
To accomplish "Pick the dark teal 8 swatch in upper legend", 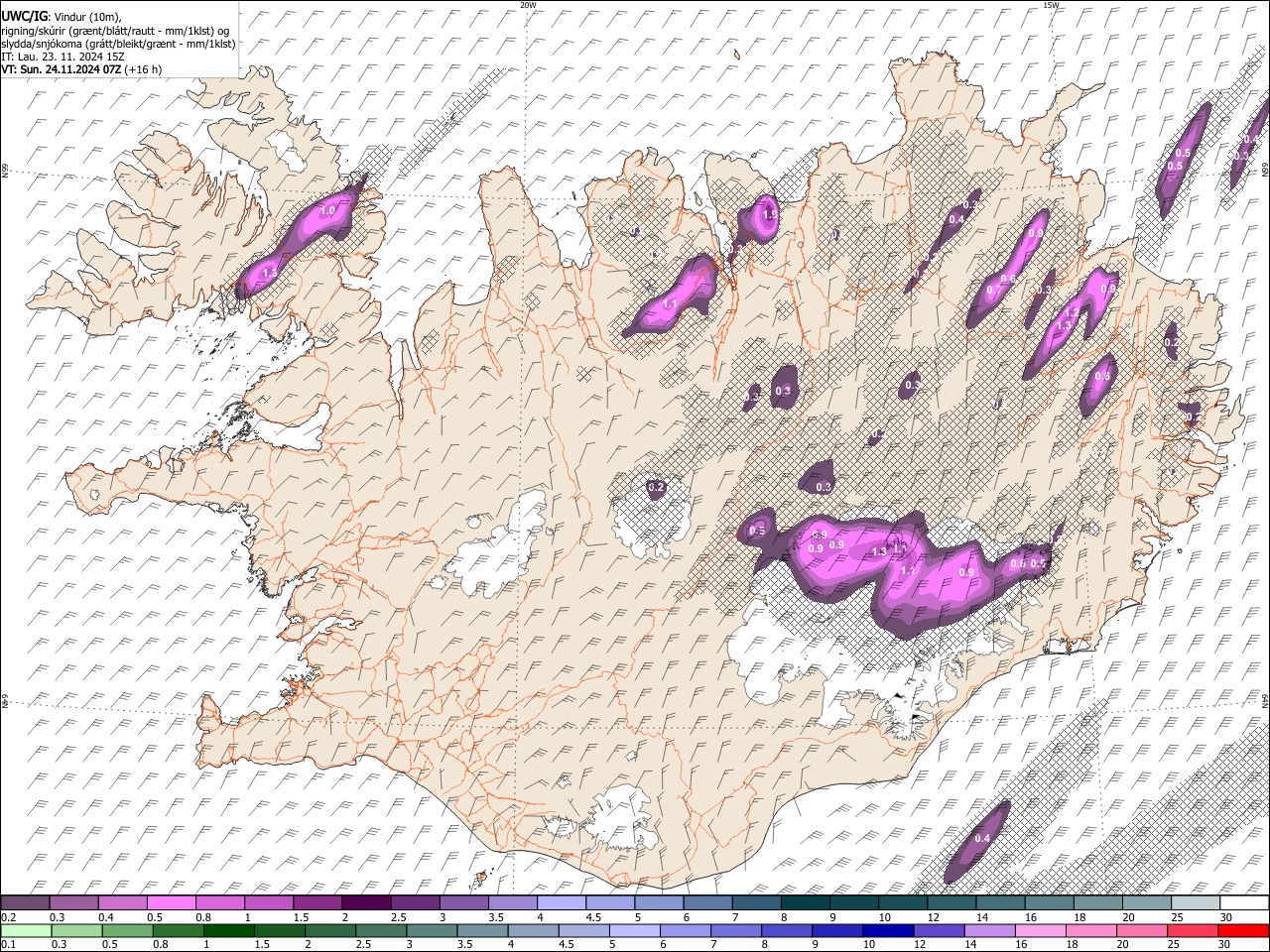I will pos(804,903).
